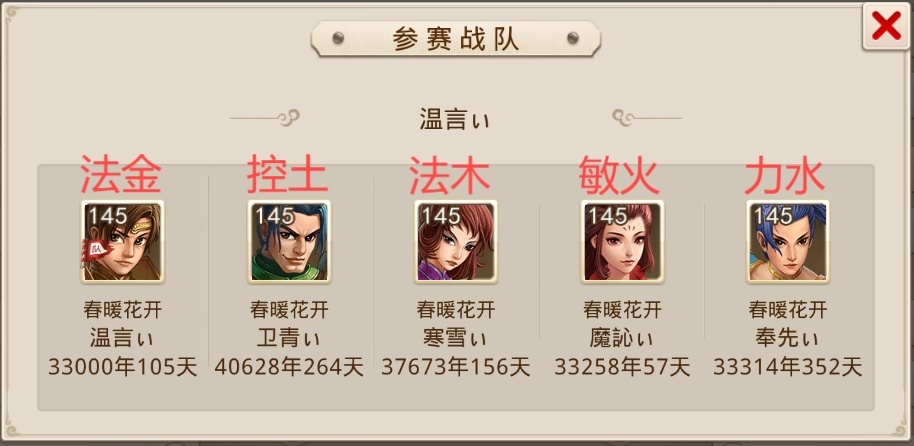914x446 pixels.
Task: Click team name 温言ぃ header
Action: pos(455,120)
